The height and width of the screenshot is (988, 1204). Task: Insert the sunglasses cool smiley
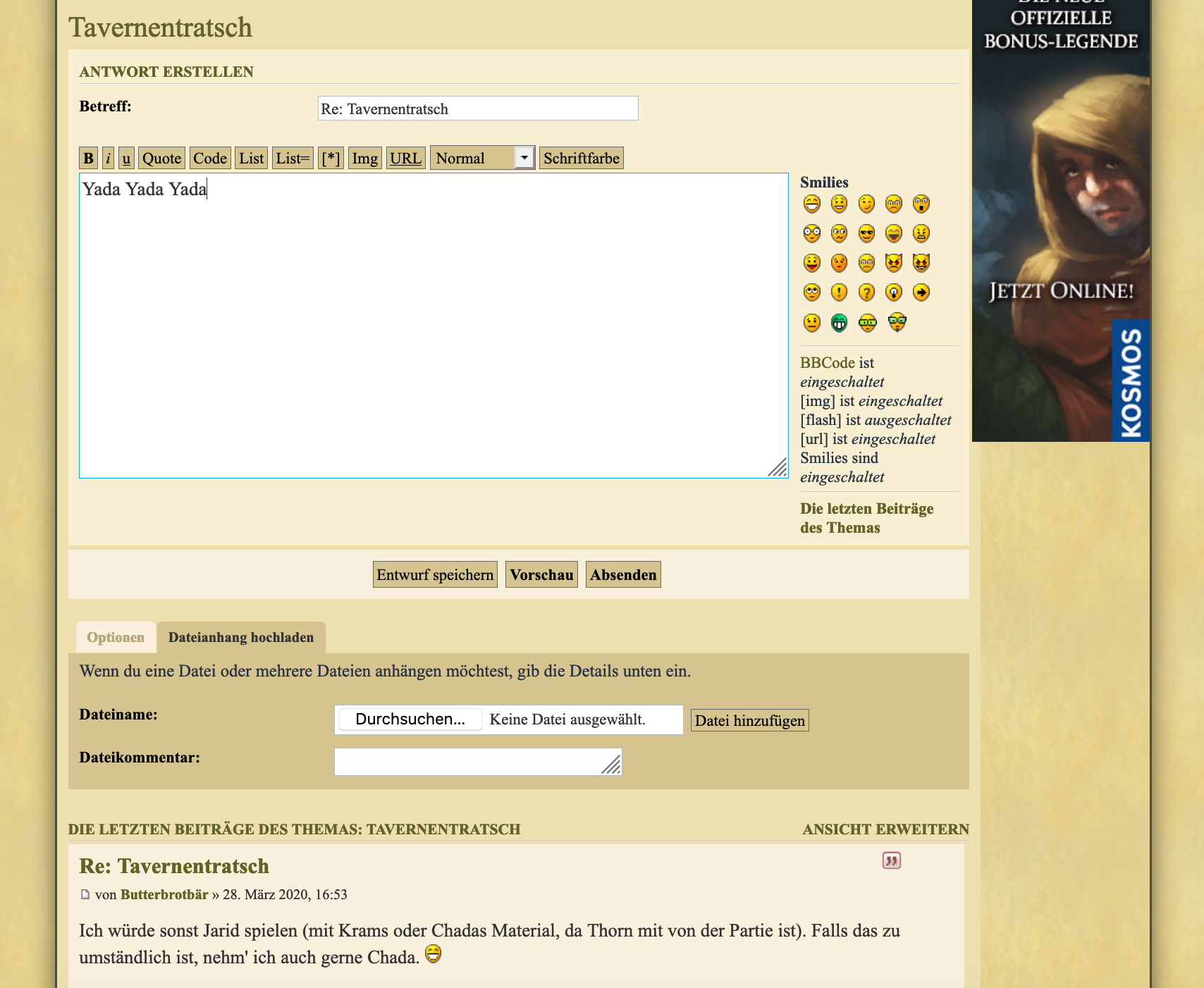coord(866,234)
